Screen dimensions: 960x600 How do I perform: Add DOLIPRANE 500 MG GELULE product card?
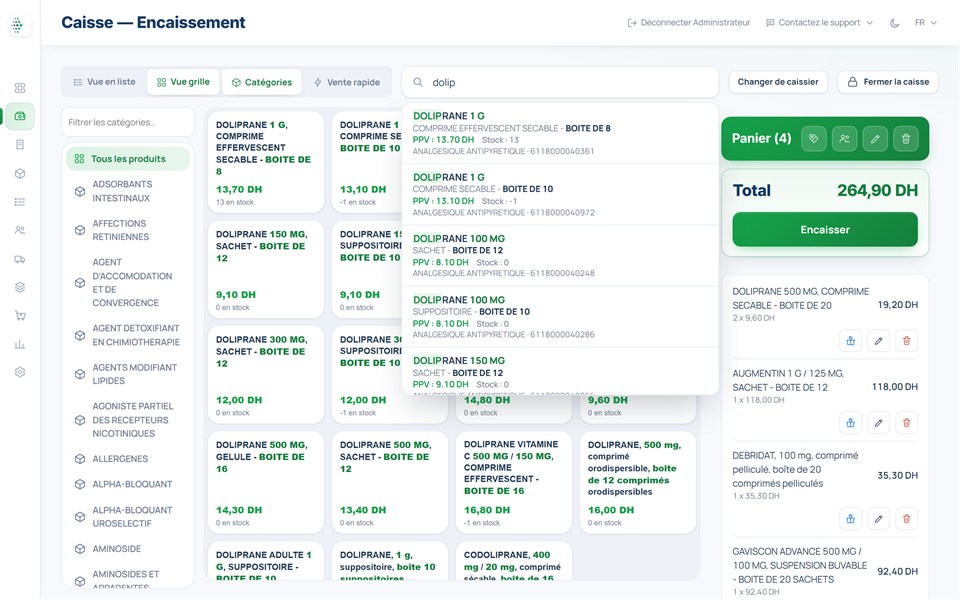pos(266,482)
